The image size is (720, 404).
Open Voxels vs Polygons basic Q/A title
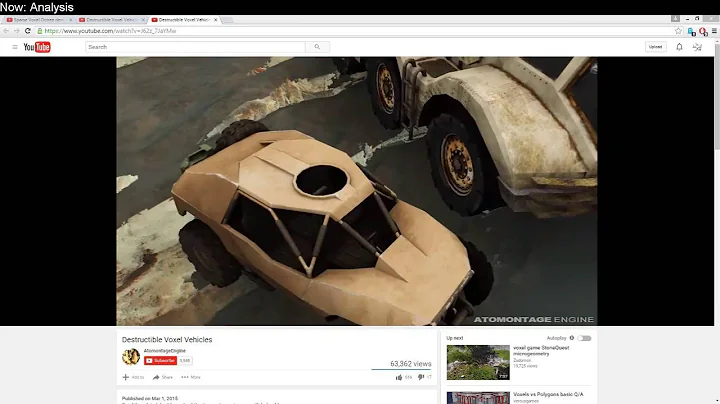click(548, 394)
